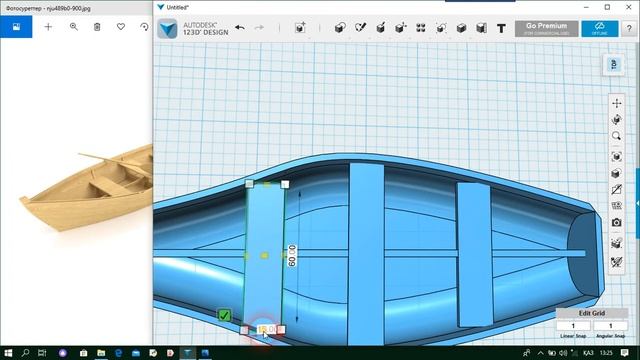Click the highlighted width dimension field

[267, 329]
